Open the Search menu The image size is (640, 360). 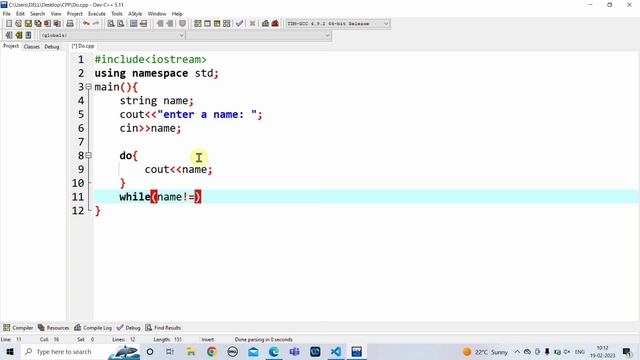pyautogui.click(x=38, y=14)
